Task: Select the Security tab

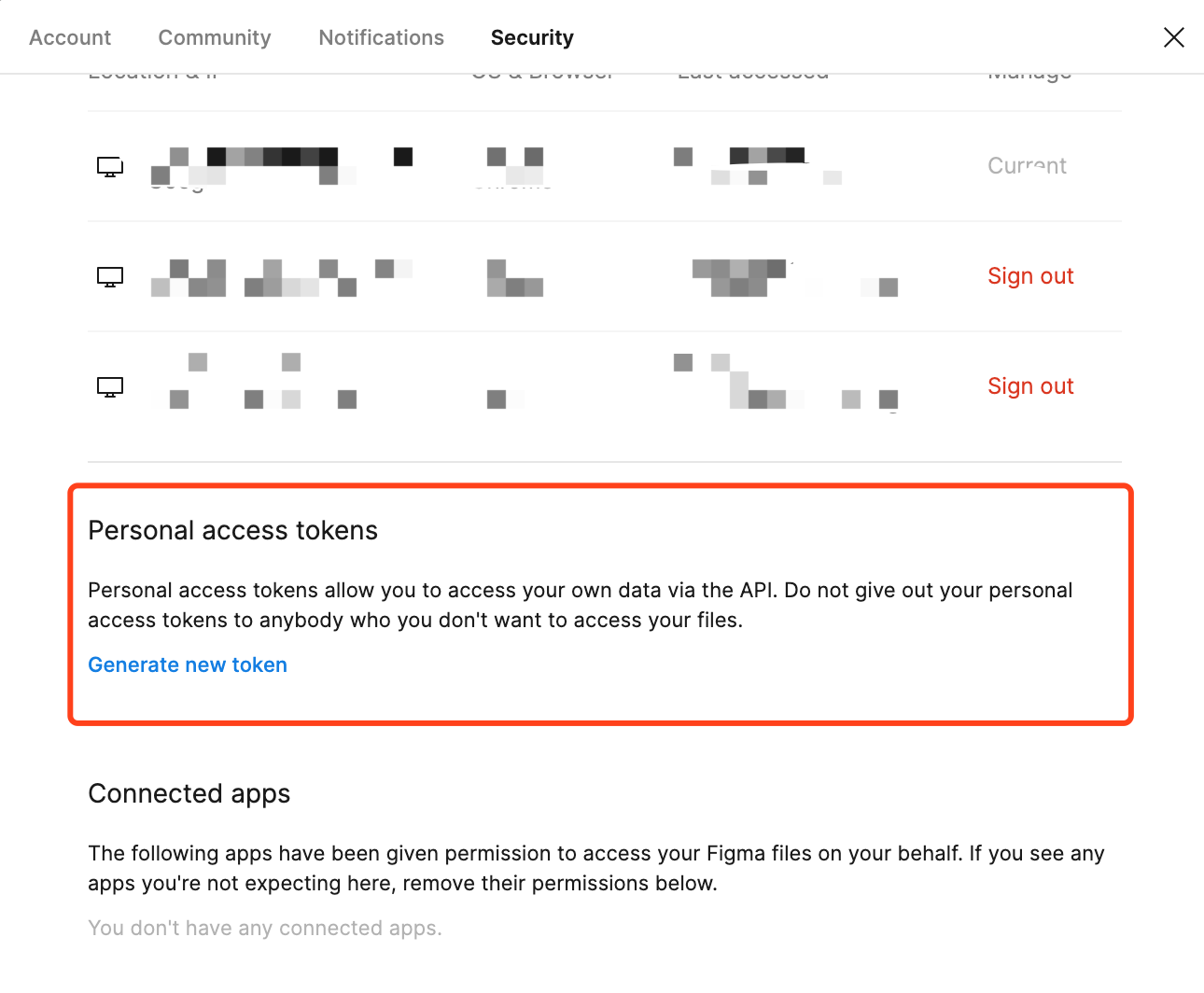Action: coord(532,37)
